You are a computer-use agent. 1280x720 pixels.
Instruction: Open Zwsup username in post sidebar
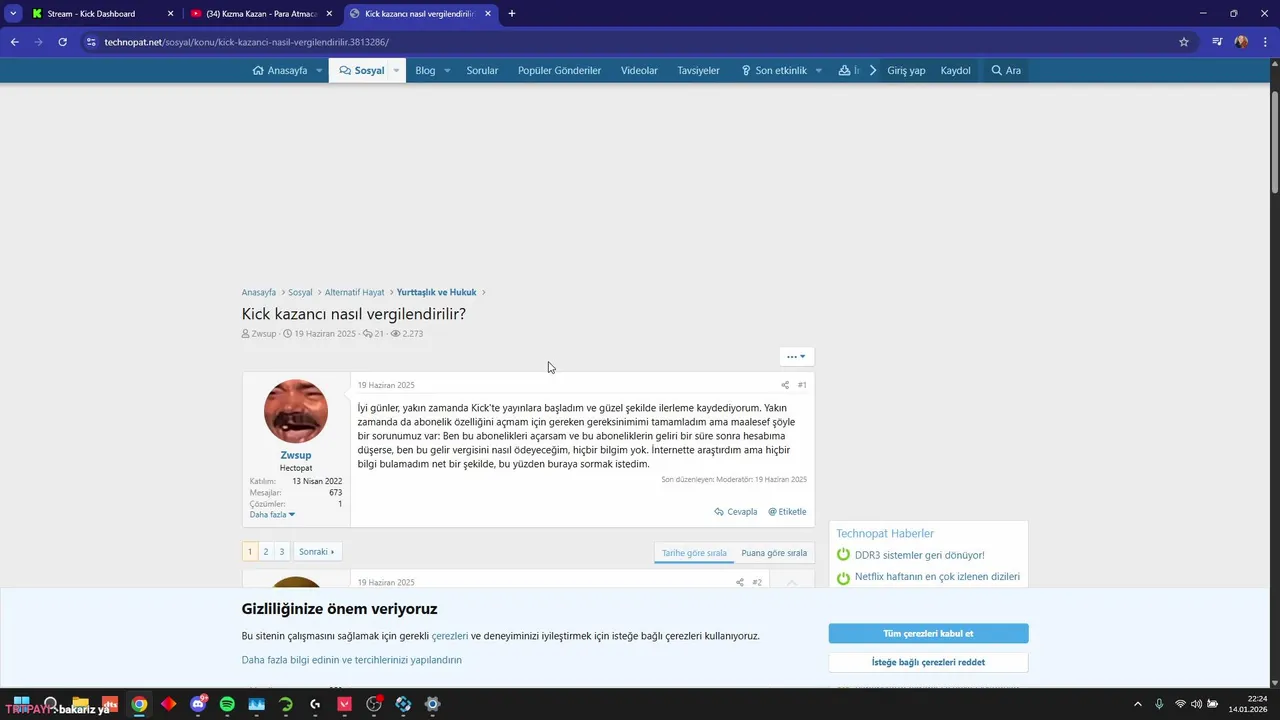tap(296, 455)
